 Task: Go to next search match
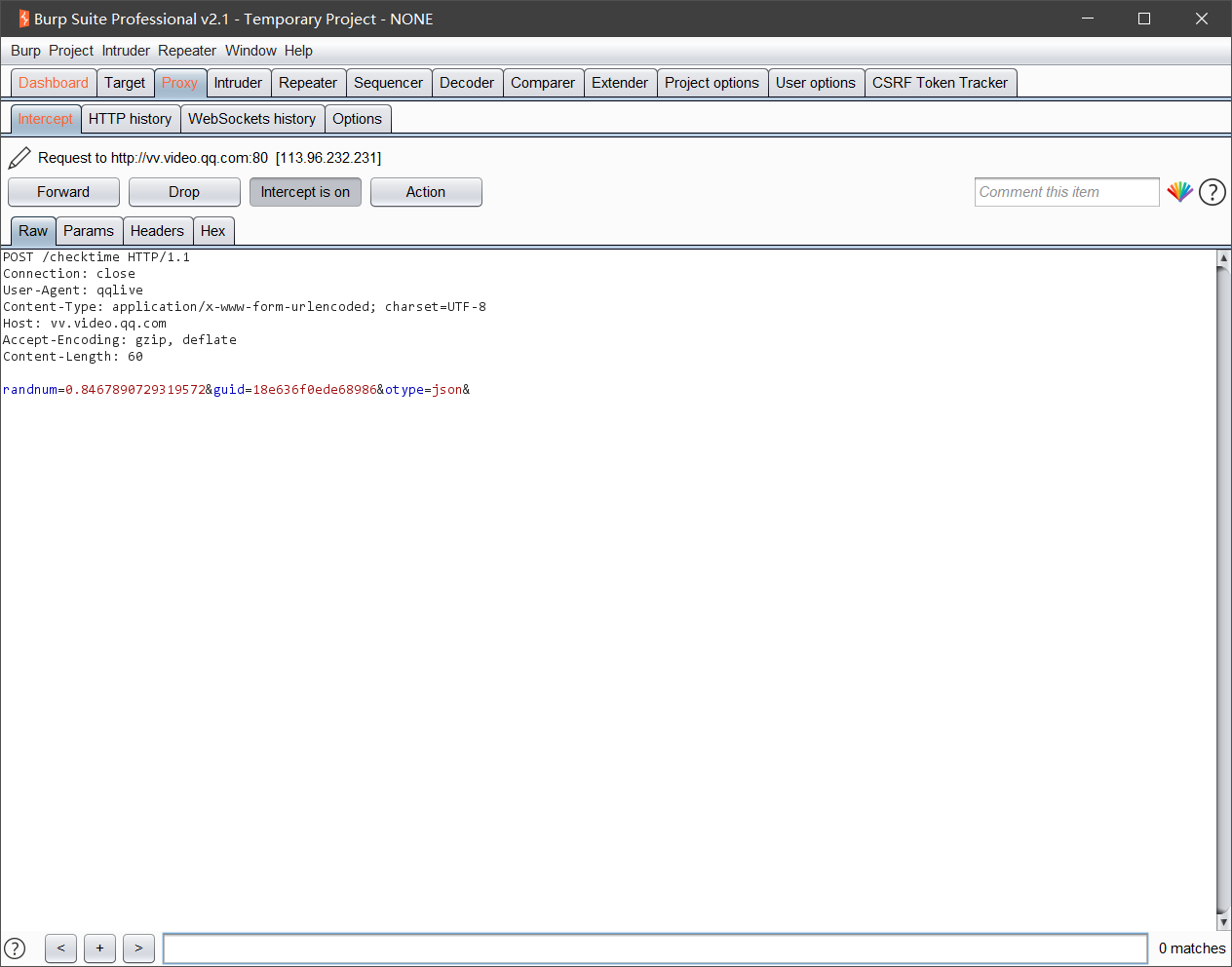point(138,948)
